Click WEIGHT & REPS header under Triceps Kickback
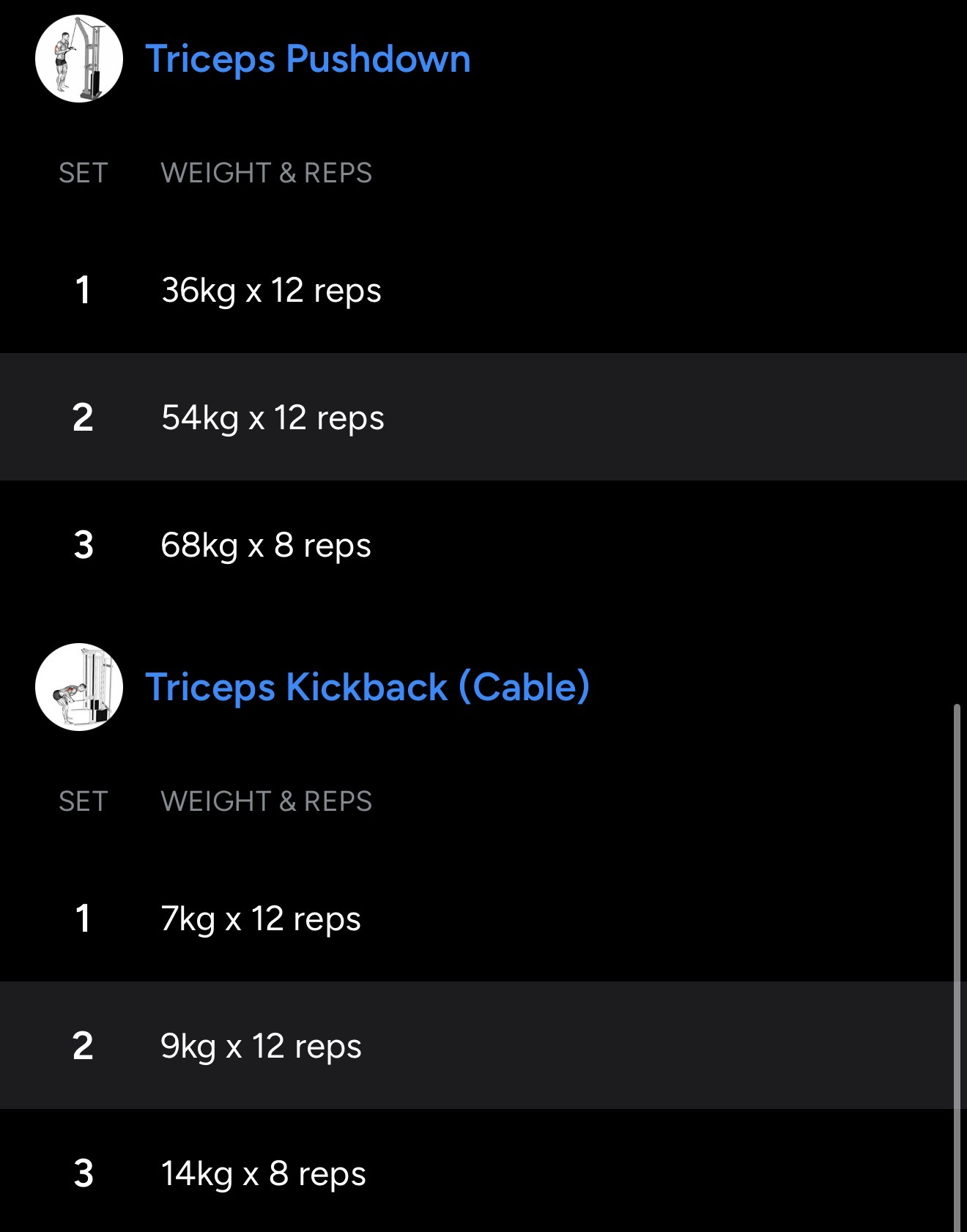Viewport: 967px width, 1232px height. [266, 801]
